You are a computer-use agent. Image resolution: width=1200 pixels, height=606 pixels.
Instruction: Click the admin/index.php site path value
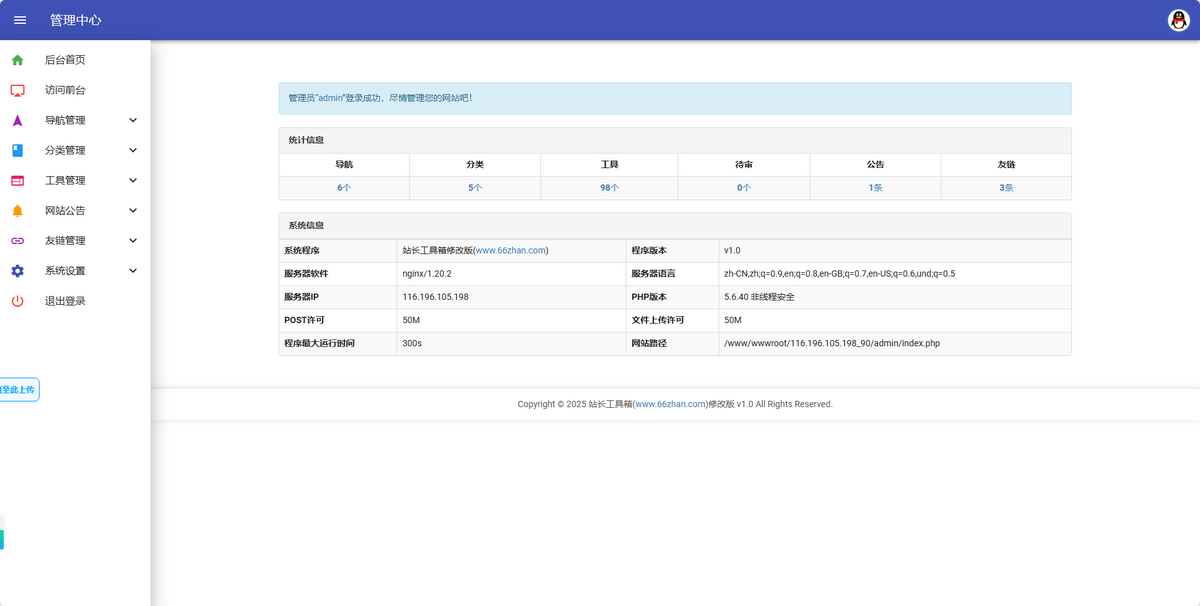pos(832,343)
